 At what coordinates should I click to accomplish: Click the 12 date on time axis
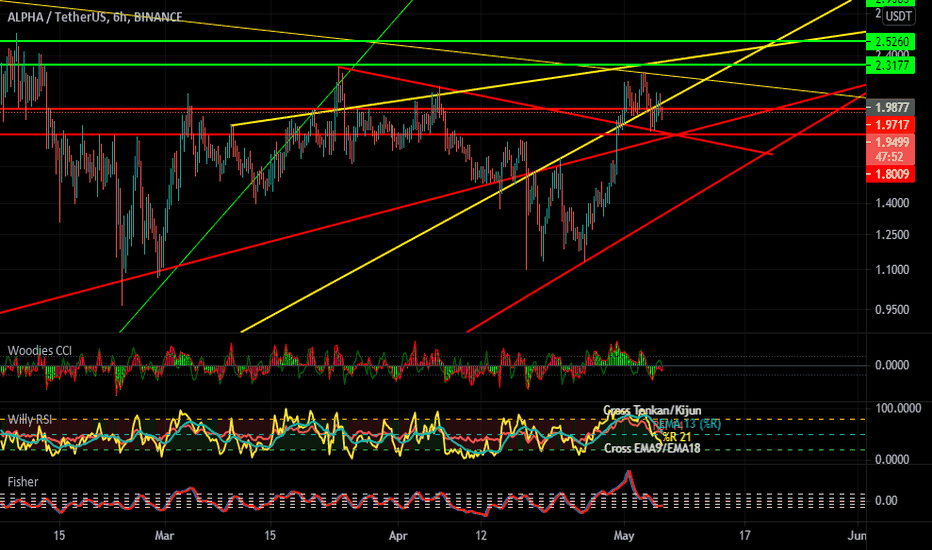481,536
